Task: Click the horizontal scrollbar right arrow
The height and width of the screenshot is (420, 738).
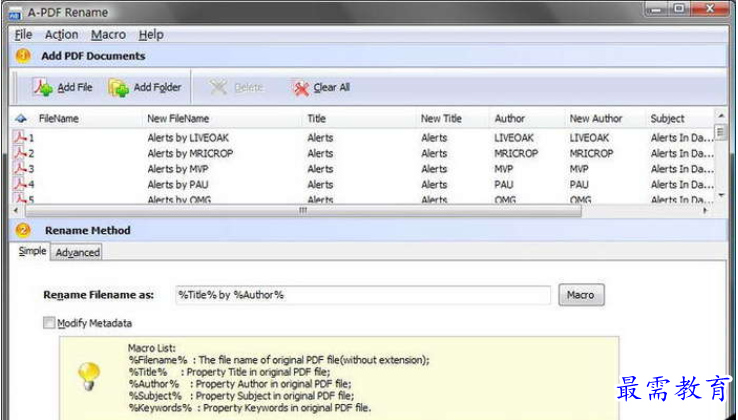Action: point(705,210)
